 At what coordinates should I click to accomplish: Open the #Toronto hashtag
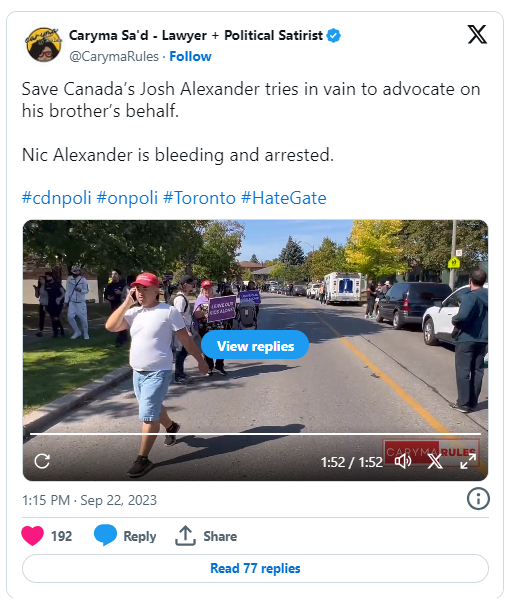(x=199, y=198)
